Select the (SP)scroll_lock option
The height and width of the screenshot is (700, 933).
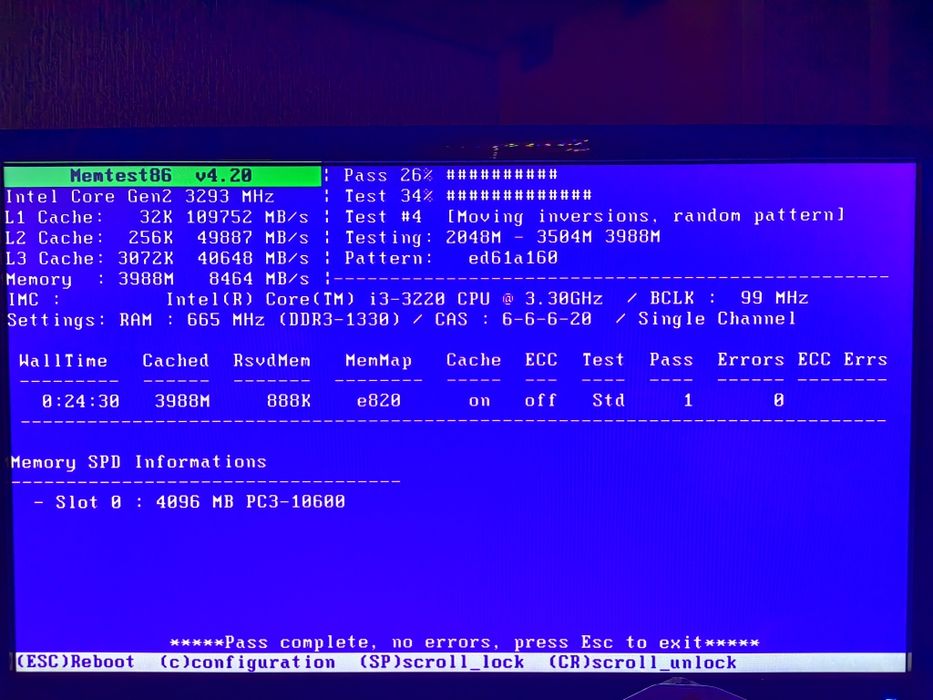pyautogui.click(x=442, y=662)
